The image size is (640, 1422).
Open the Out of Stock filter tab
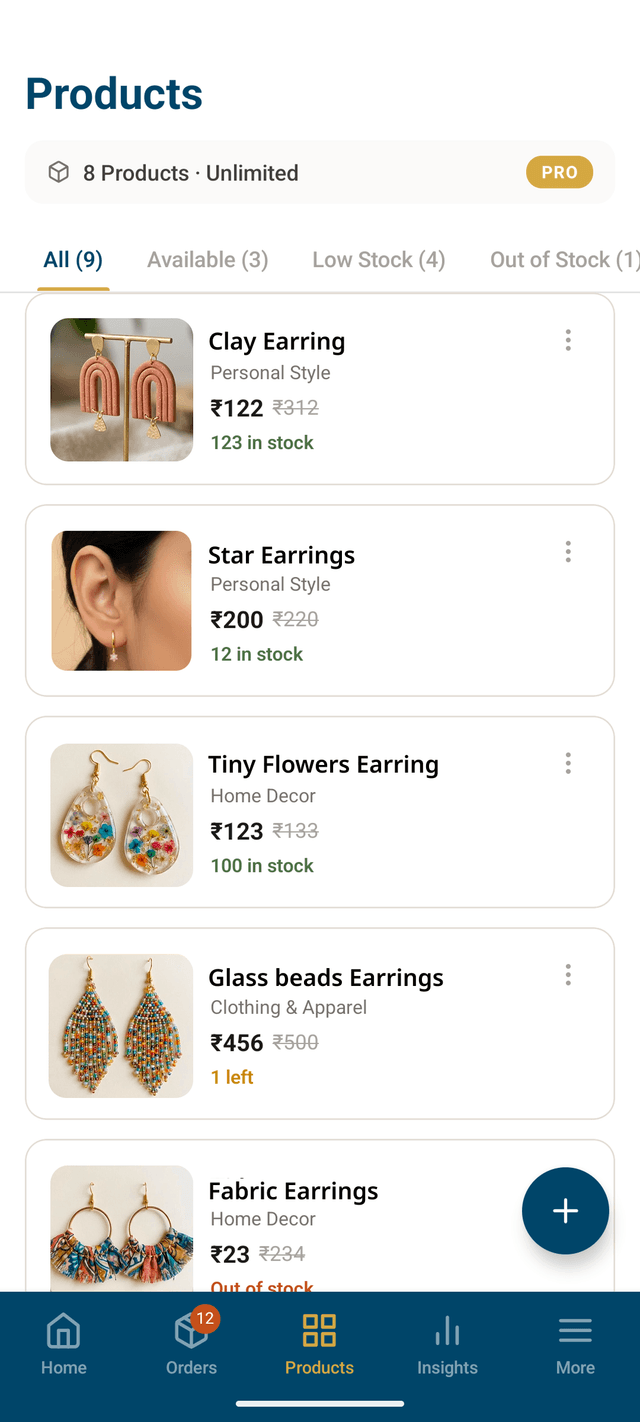click(x=563, y=259)
